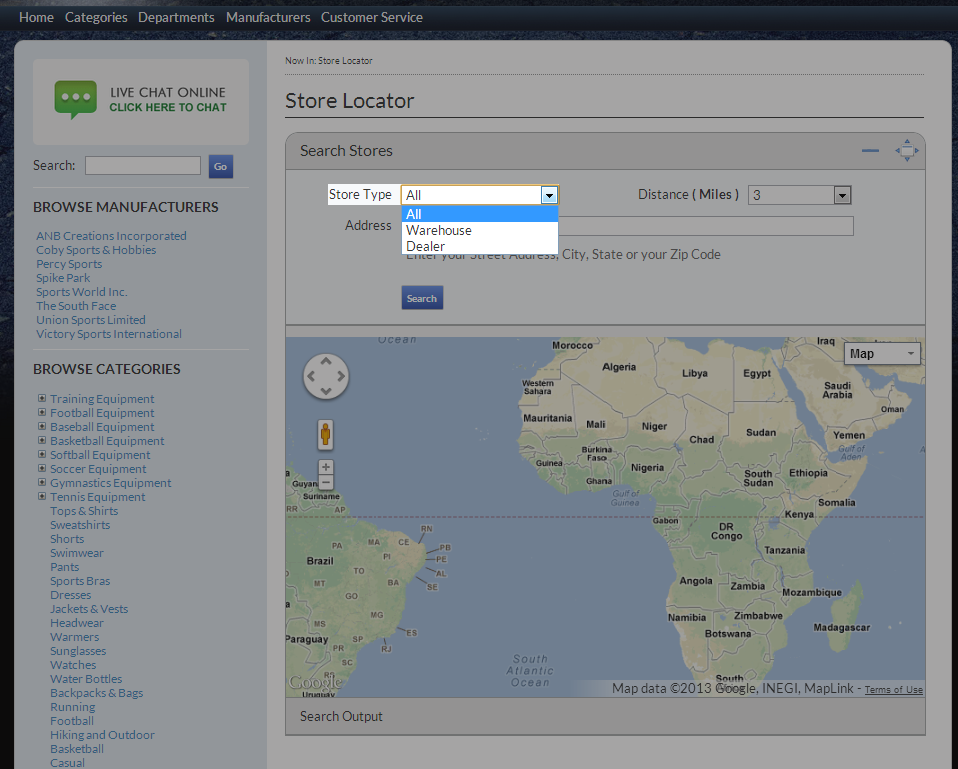958x769 pixels.
Task: Expand the Training Equipment category
Action: point(42,398)
